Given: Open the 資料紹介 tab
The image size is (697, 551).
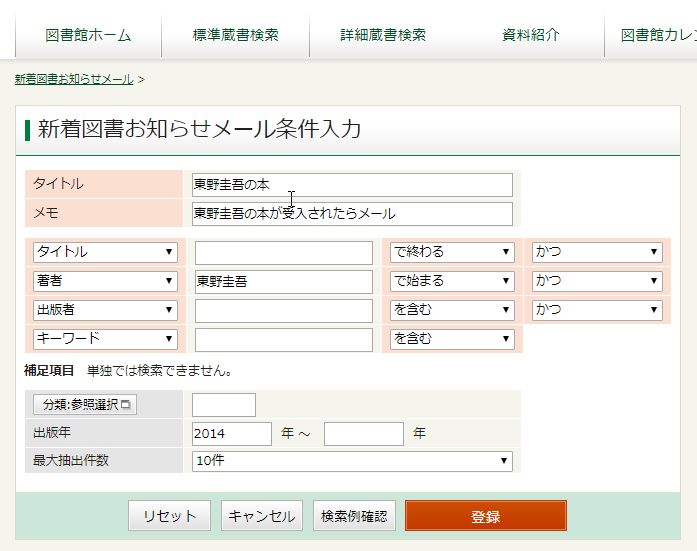Looking at the screenshot, I should click(x=531, y=35).
